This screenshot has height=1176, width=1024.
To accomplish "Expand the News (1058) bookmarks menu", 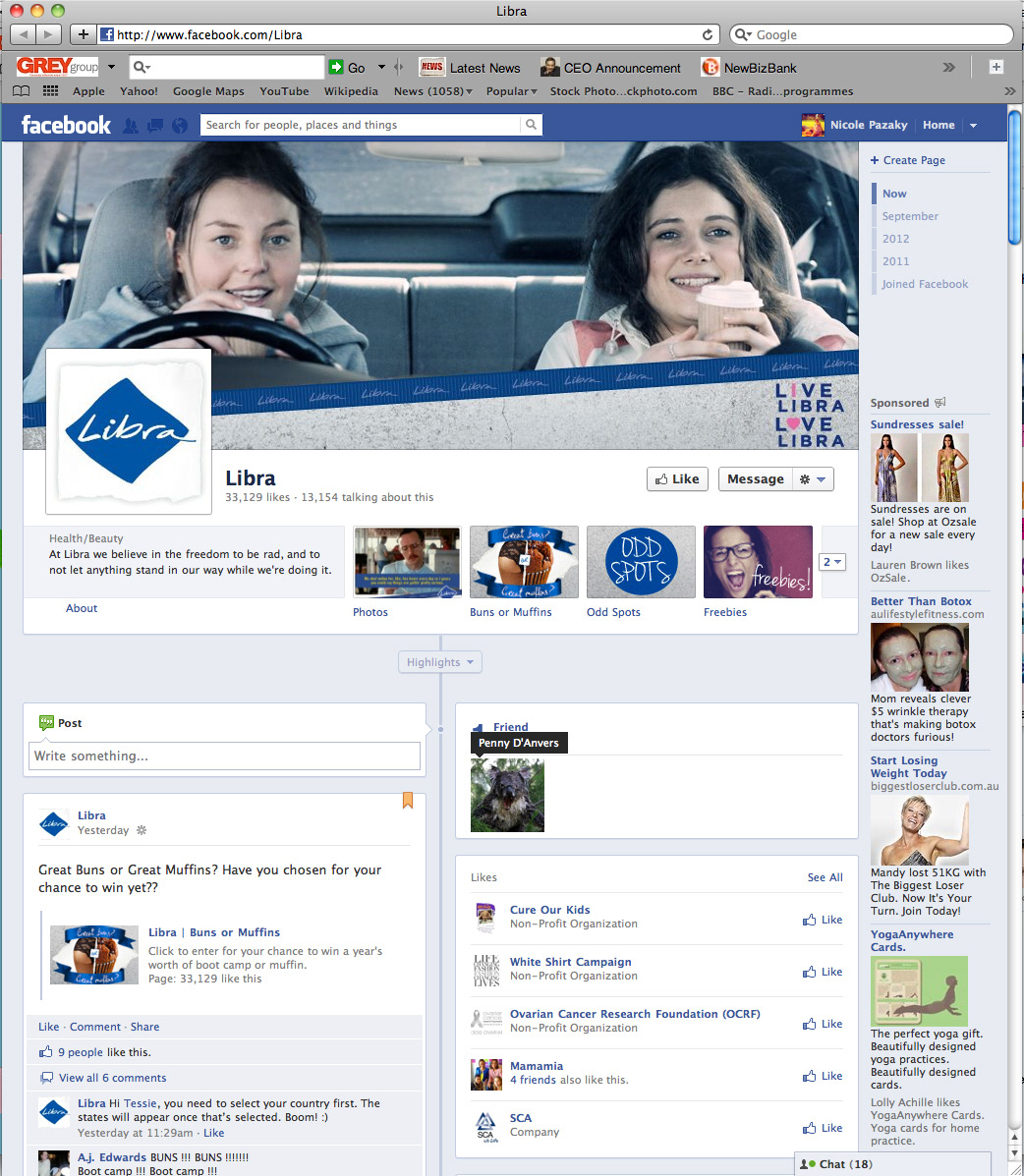I will (x=433, y=90).
